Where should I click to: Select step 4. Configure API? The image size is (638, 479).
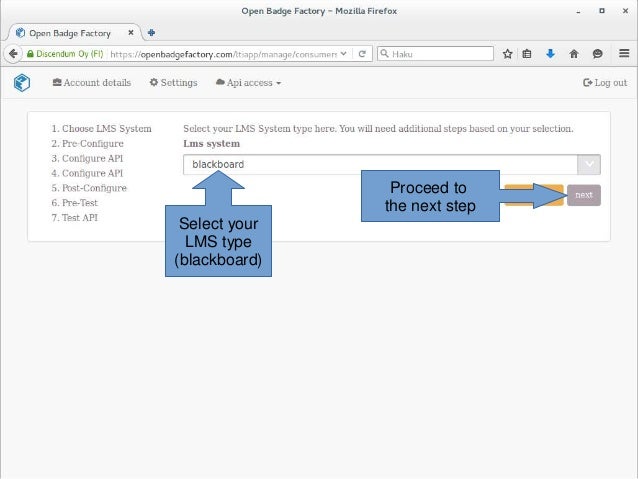(x=87, y=173)
